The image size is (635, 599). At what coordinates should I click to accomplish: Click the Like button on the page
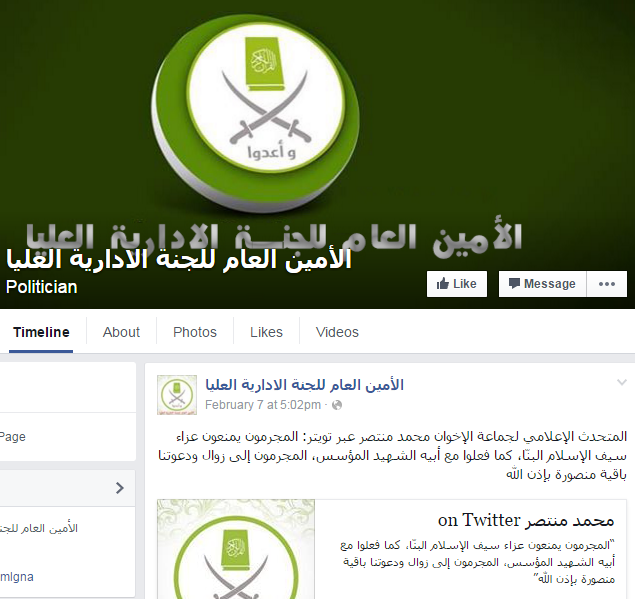[x=457, y=284]
